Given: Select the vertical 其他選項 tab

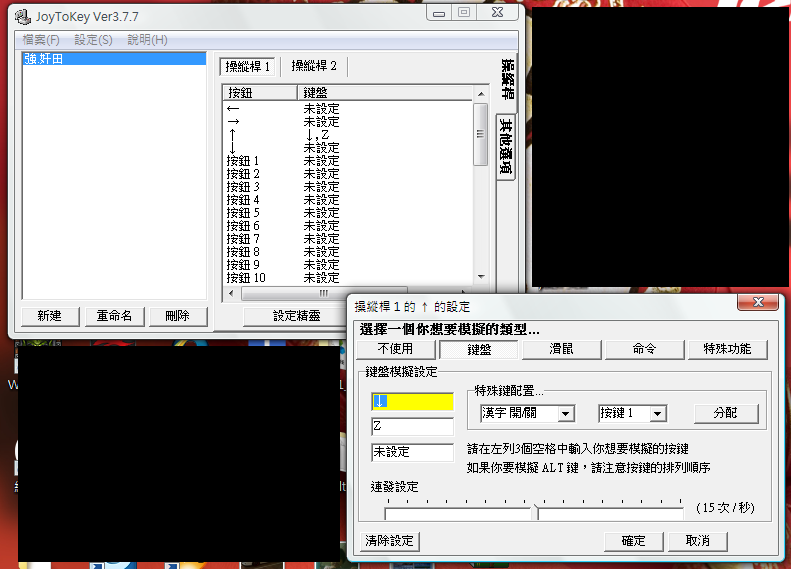Looking at the screenshot, I should click(x=505, y=146).
